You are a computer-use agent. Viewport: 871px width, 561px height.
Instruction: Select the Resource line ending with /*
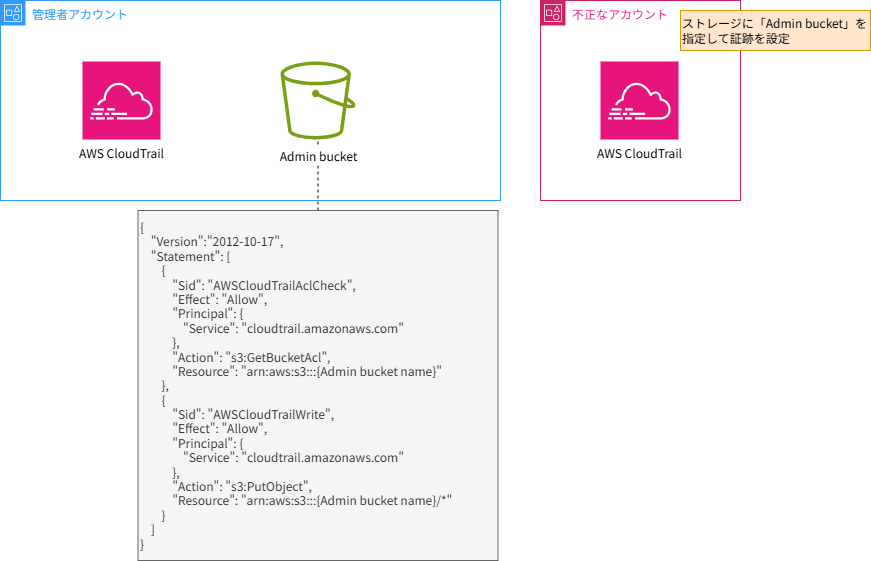click(x=312, y=500)
